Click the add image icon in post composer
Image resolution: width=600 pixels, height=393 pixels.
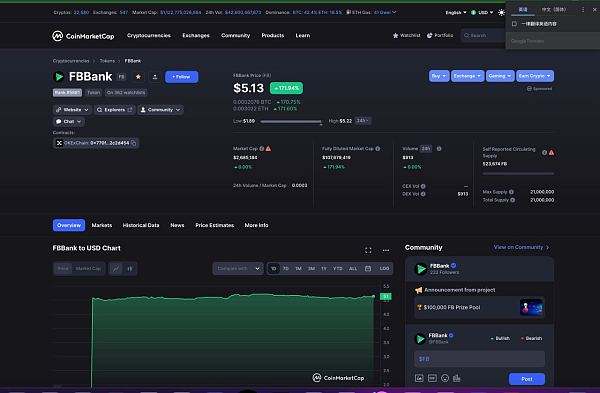point(419,378)
